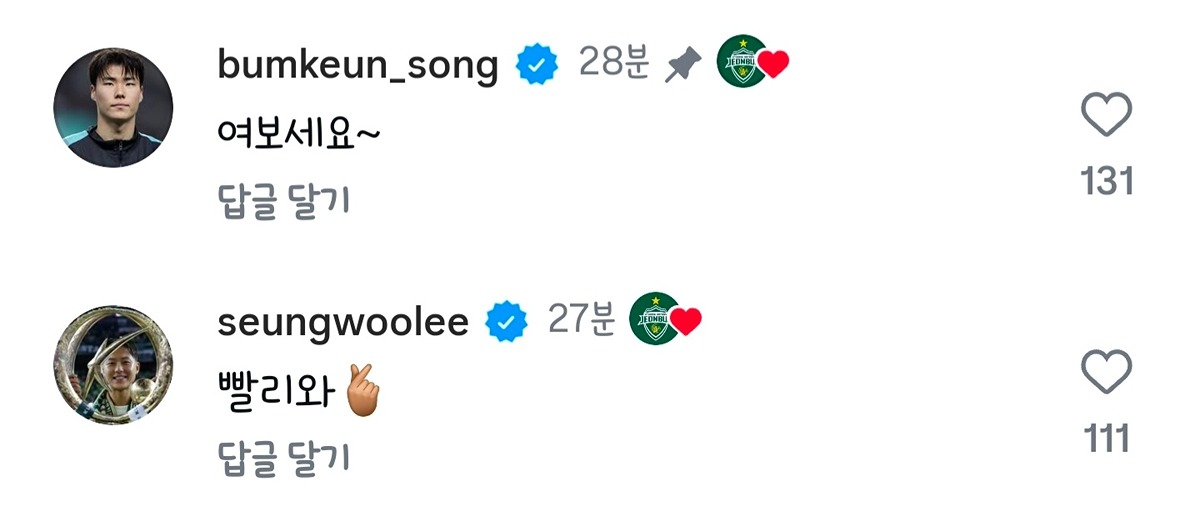Viewport: 1200px width, 516px height.
Task: Click the 28분 timestamp
Action: pyautogui.click(x=615, y=63)
